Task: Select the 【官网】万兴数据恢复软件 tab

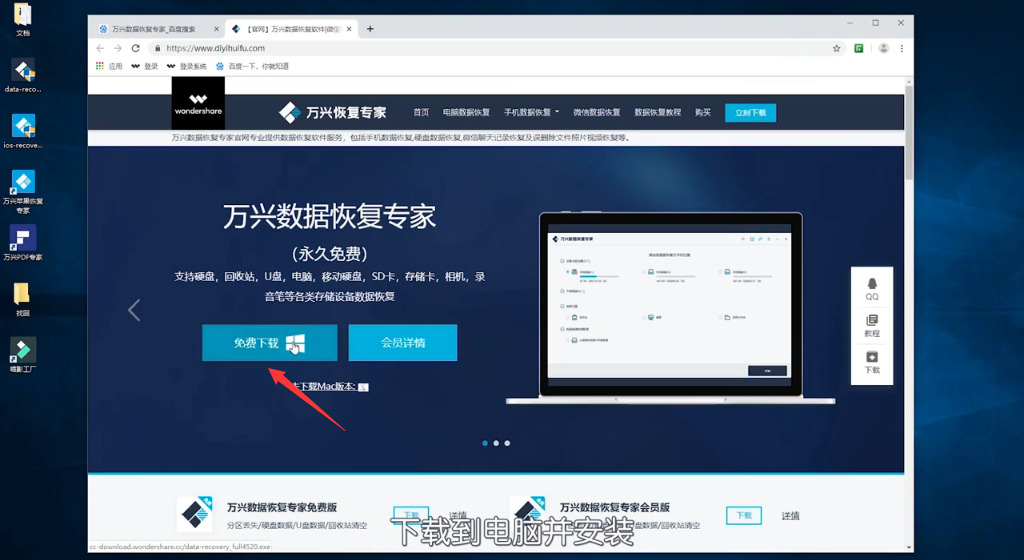Action: (291, 29)
